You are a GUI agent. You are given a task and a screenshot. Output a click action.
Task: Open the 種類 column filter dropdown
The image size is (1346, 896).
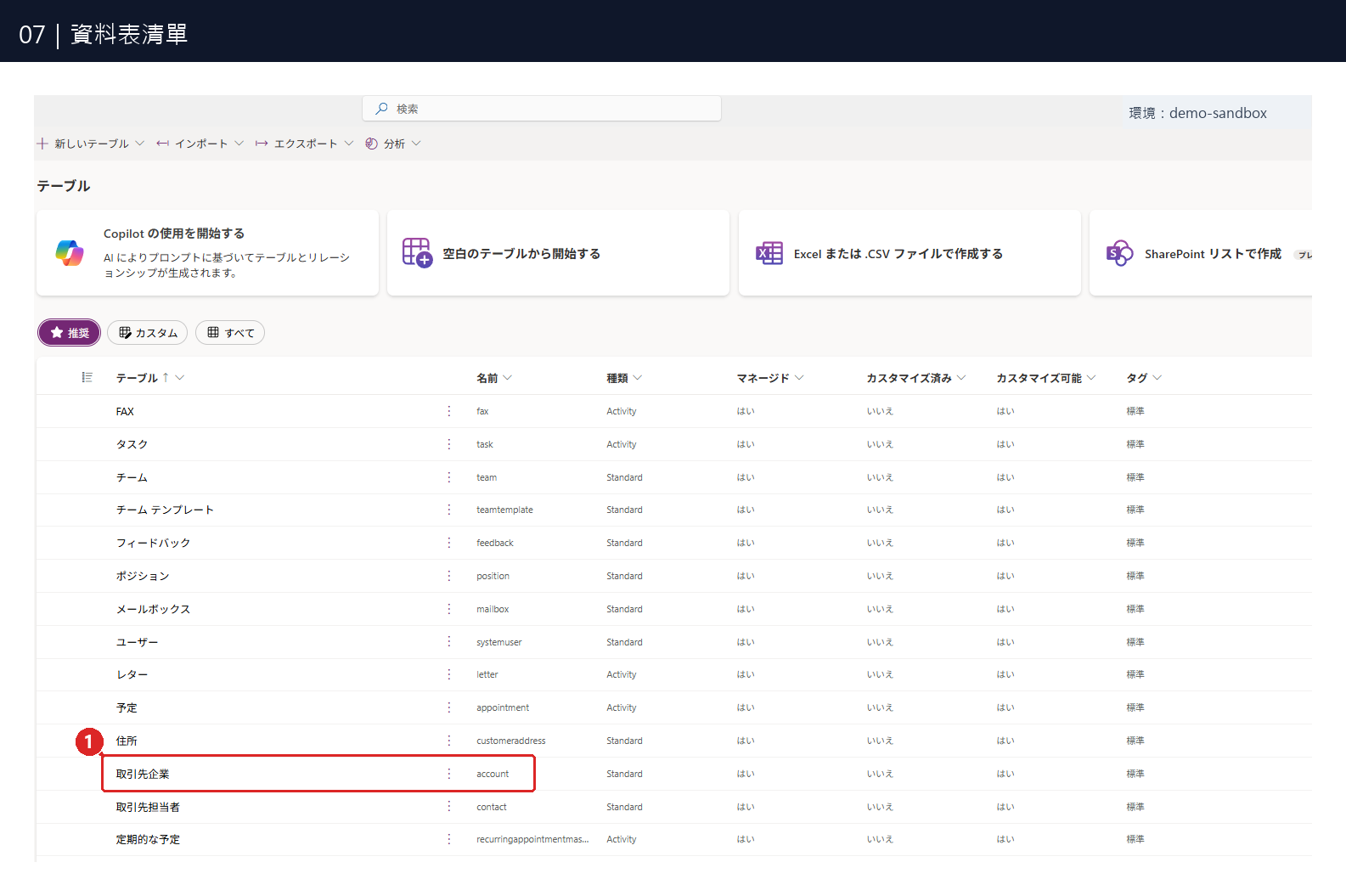(x=638, y=378)
